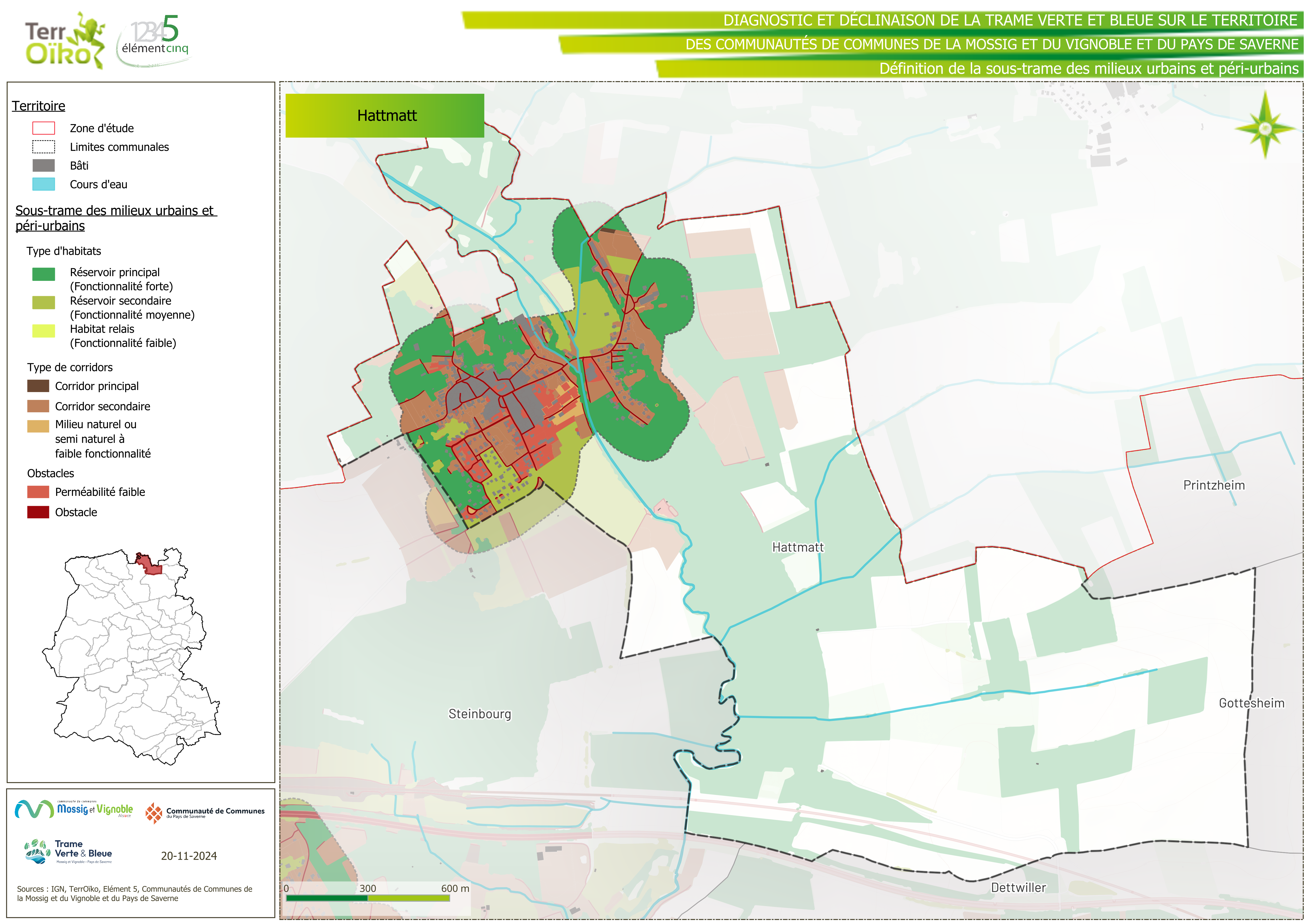
Task: Click the Zone d'étude red outline symbol
Action: (x=43, y=128)
